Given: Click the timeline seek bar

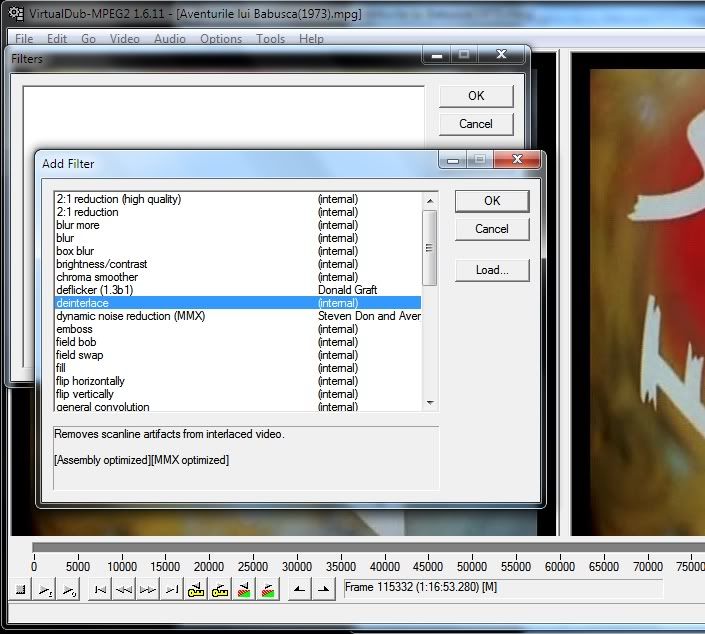Looking at the screenshot, I should click(x=360, y=547).
